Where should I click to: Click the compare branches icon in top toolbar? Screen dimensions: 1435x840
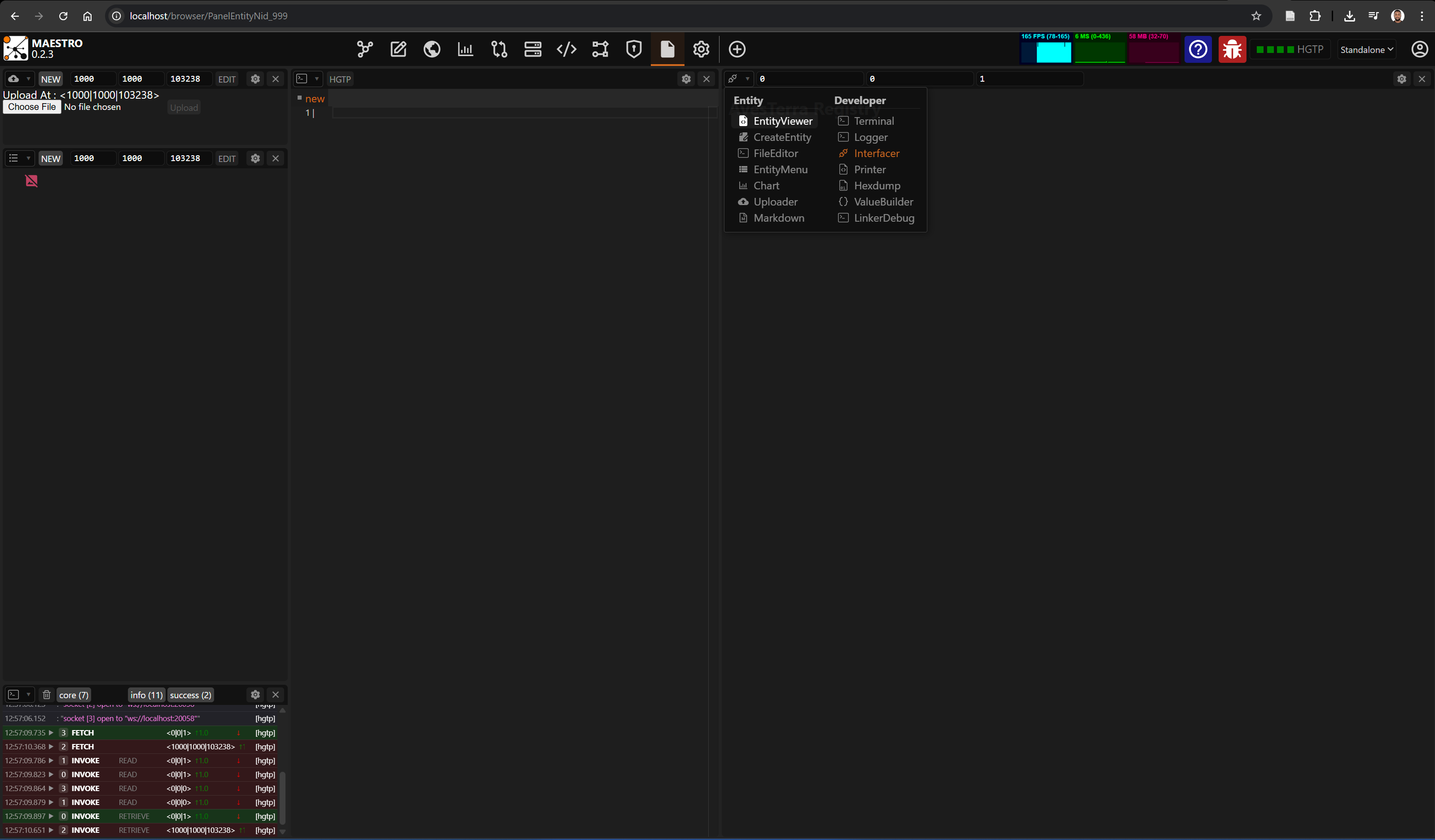coord(499,49)
